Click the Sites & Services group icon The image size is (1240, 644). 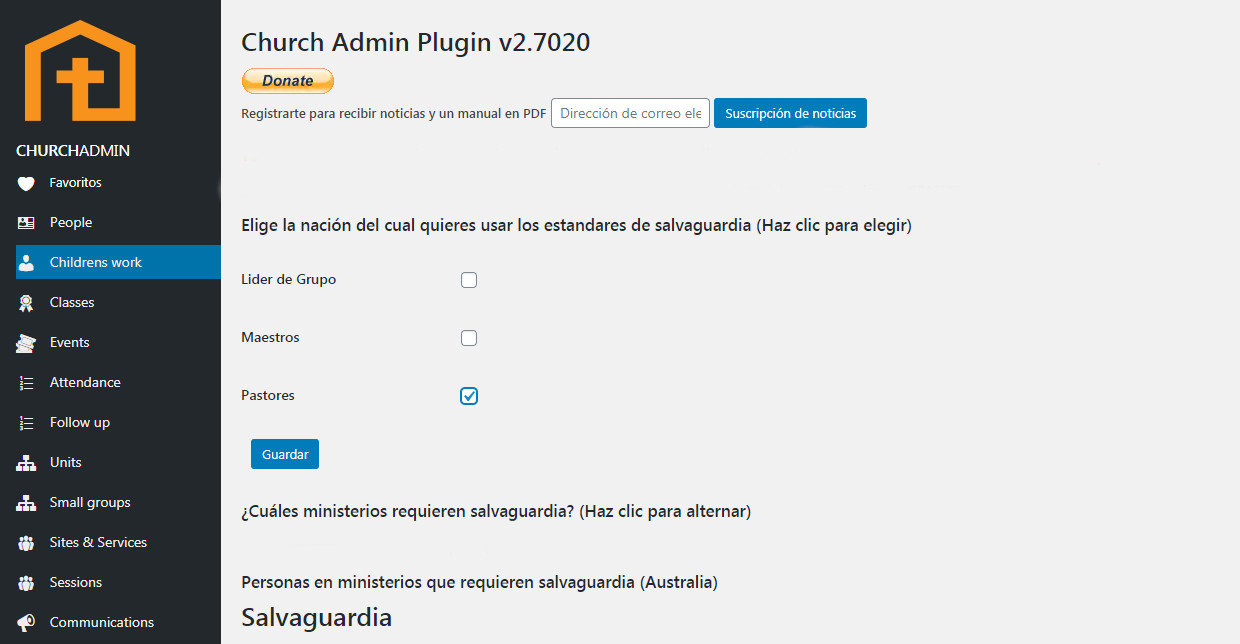click(x=26, y=543)
